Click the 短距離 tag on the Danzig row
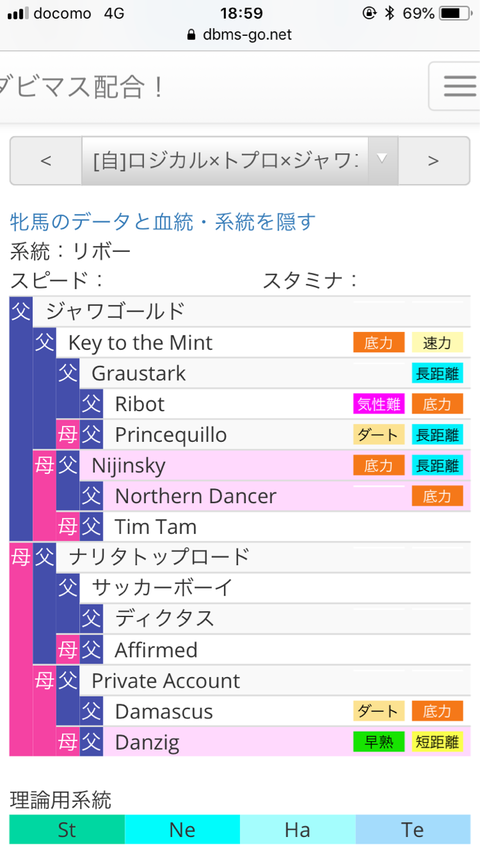 tap(438, 742)
